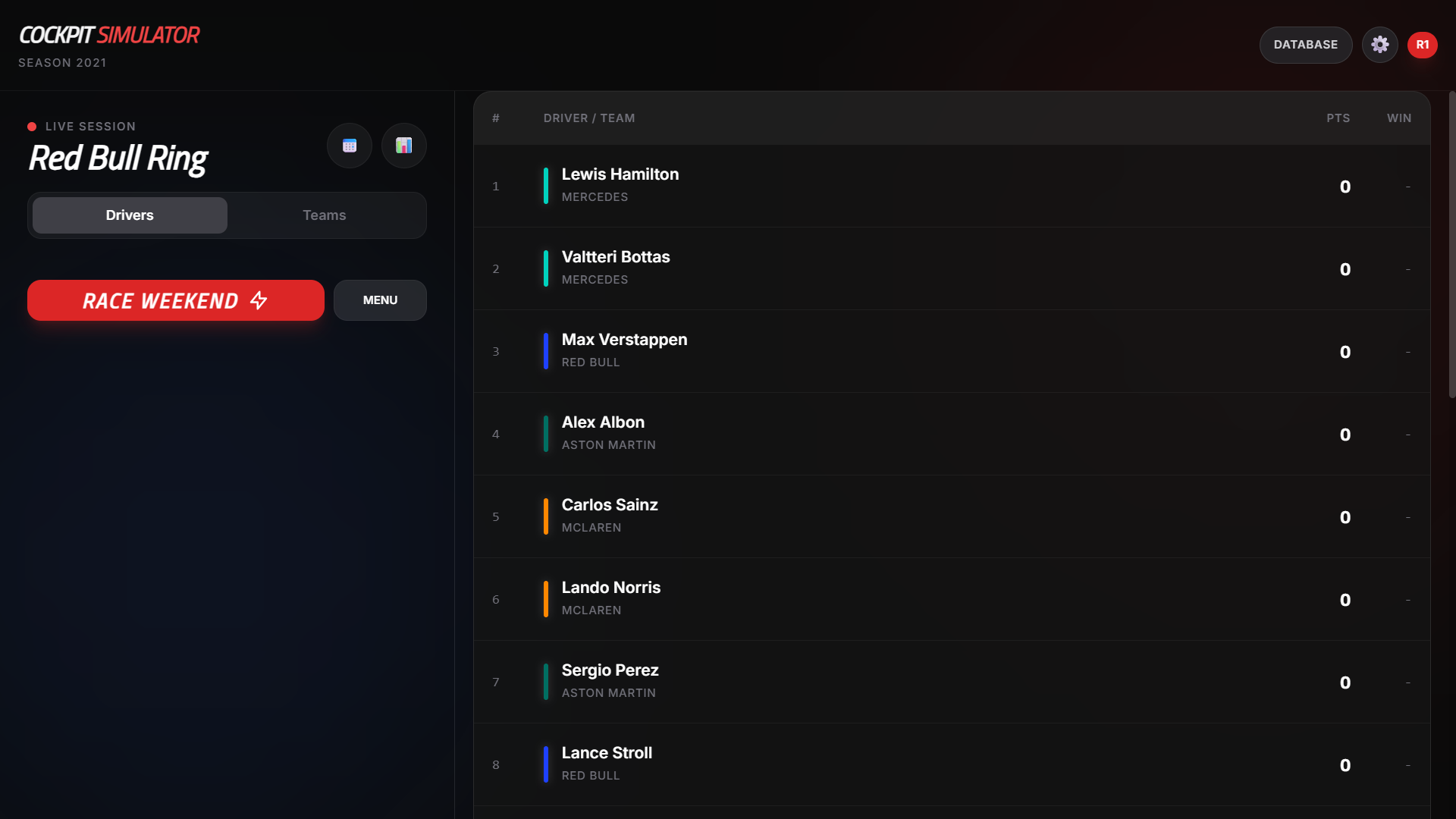Click the blue stripe beside Max Verstappen
Image resolution: width=1456 pixels, height=819 pixels.
point(545,351)
